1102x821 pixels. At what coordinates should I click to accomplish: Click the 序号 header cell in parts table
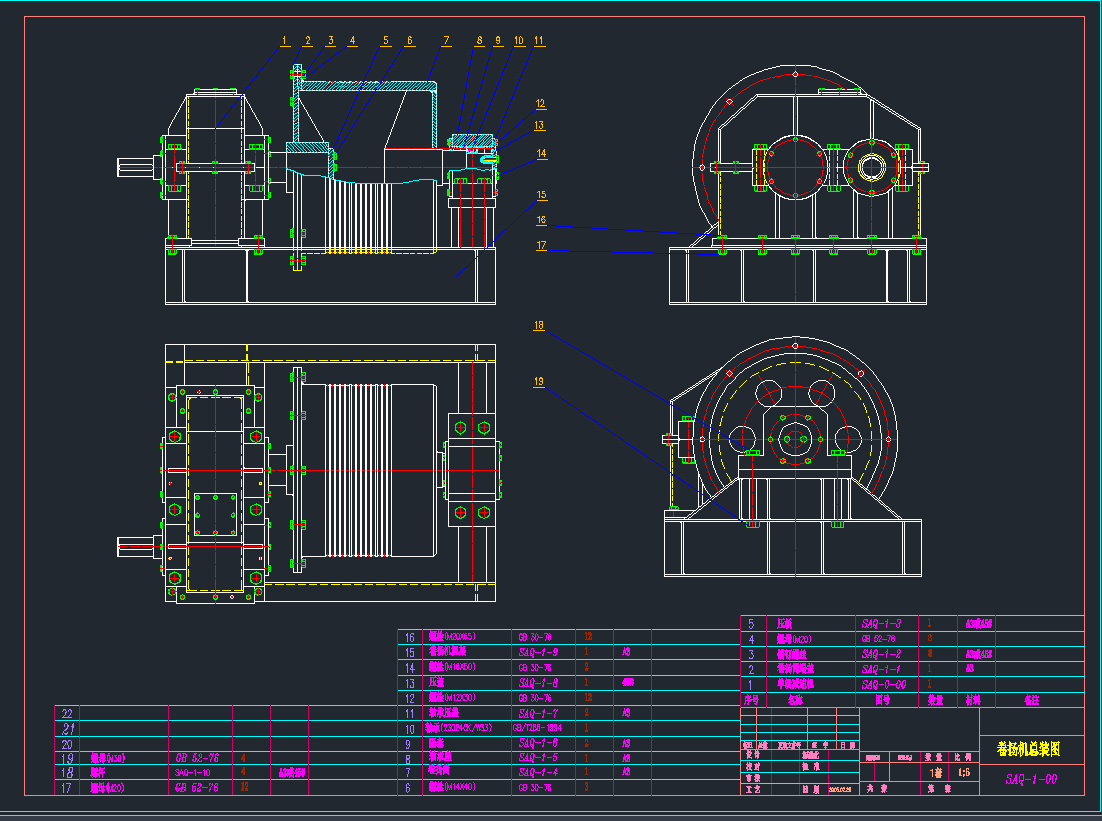[750, 700]
